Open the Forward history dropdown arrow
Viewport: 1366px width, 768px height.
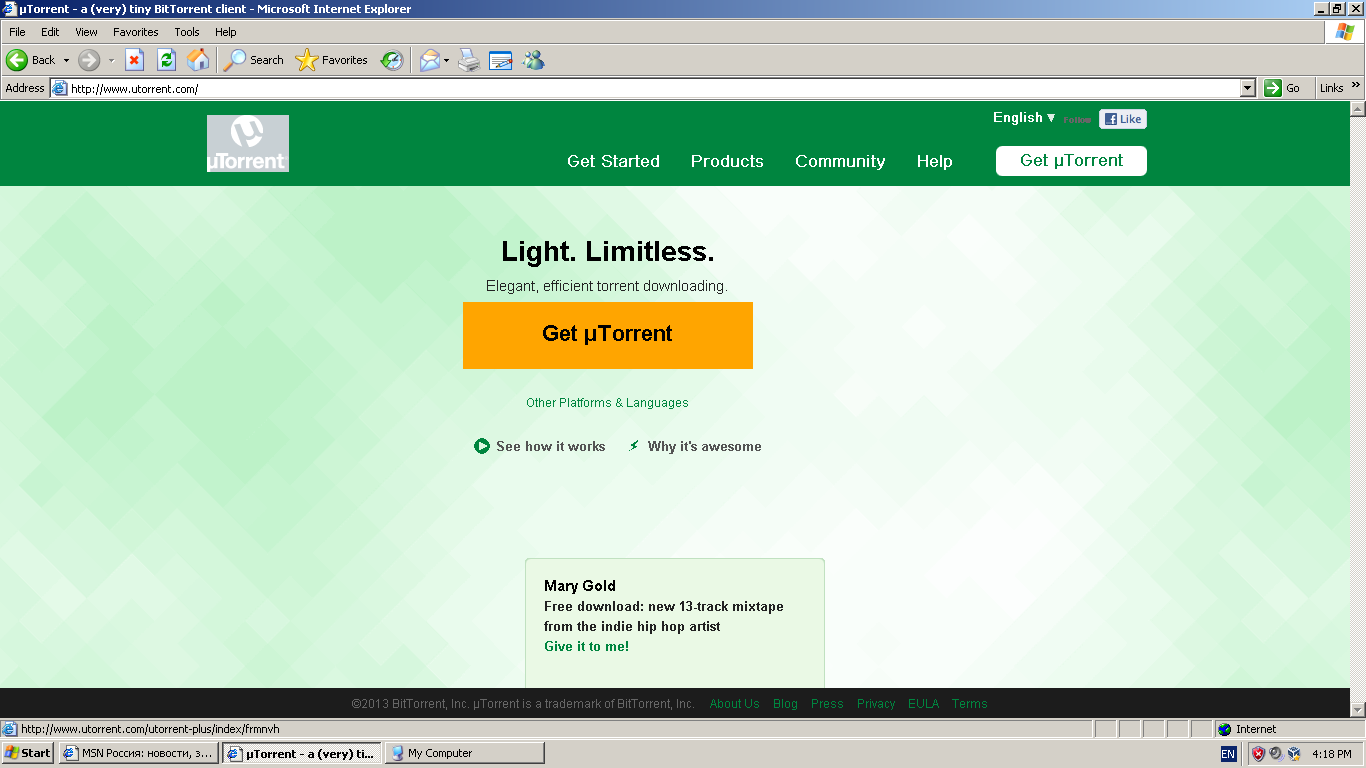click(111, 60)
